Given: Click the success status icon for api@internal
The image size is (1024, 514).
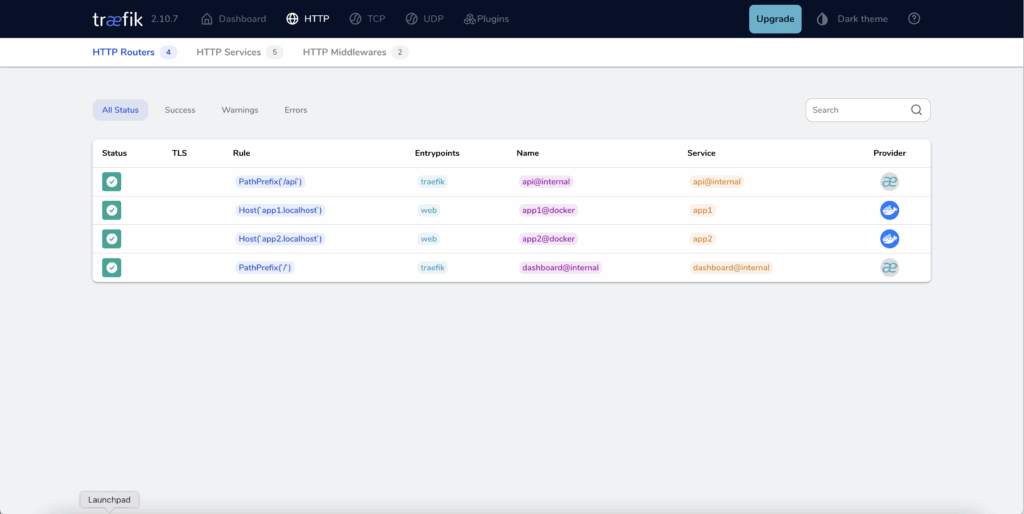Looking at the screenshot, I should 112,182.
